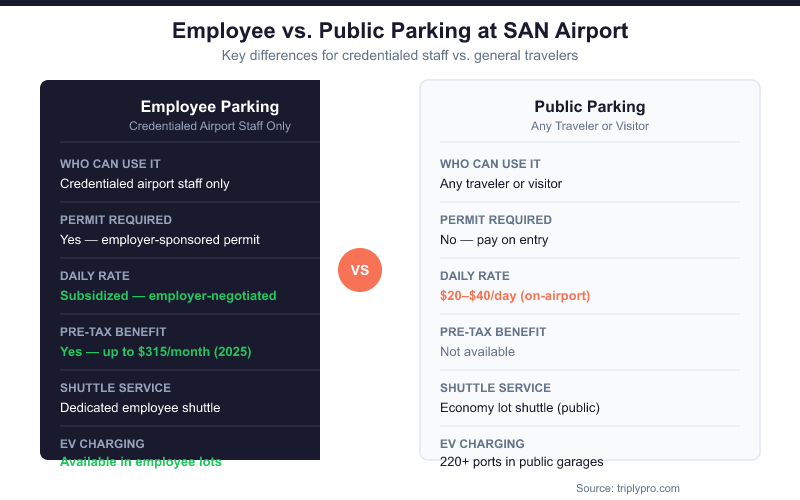
Task: Click 'No — pay on entry' text
Action: [x=492, y=239]
